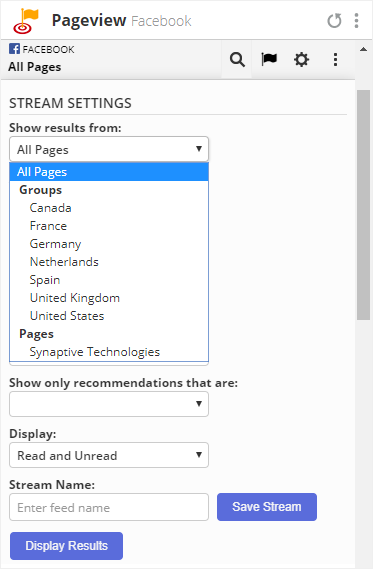Image resolution: width=373 pixels, height=569 pixels.
Task: Focus the Stream Name input field
Action: point(109,507)
